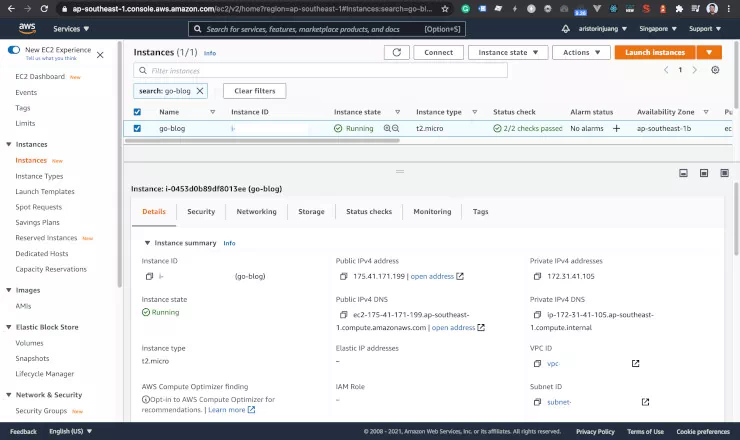This screenshot has width=740, height=440.
Task: Bookmark this page with star icon
Action: (x=445, y=8)
